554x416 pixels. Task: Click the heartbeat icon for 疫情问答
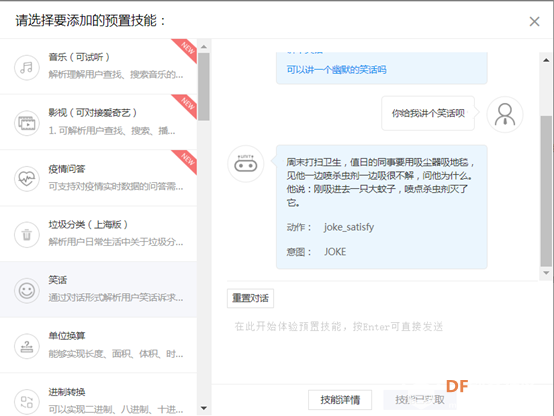(27, 178)
